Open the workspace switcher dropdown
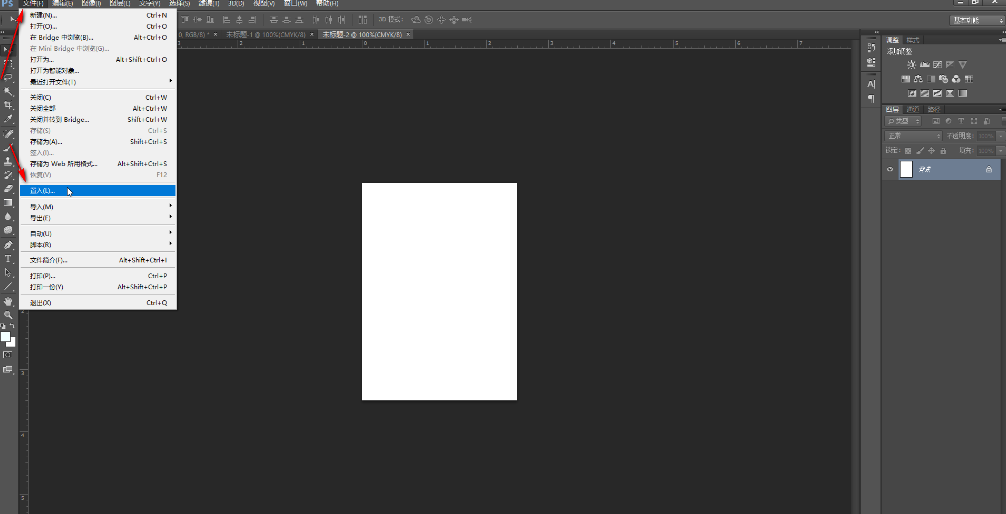 click(976, 20)
